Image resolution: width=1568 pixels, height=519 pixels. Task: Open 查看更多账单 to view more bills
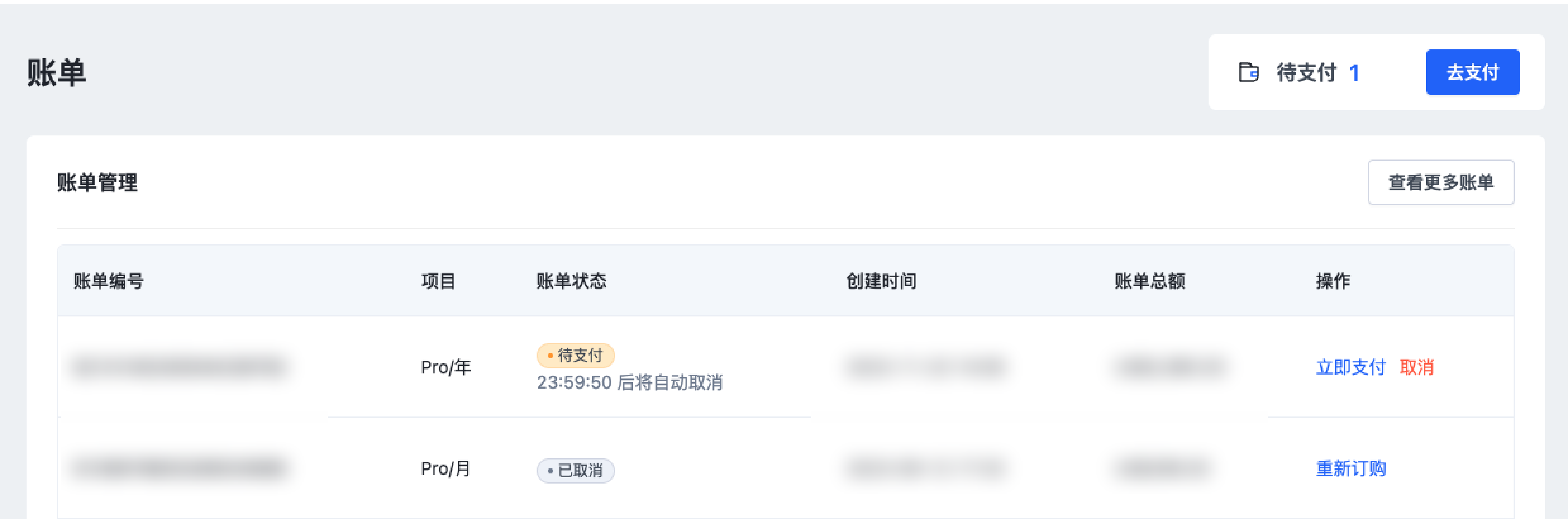click(1440, 182)
